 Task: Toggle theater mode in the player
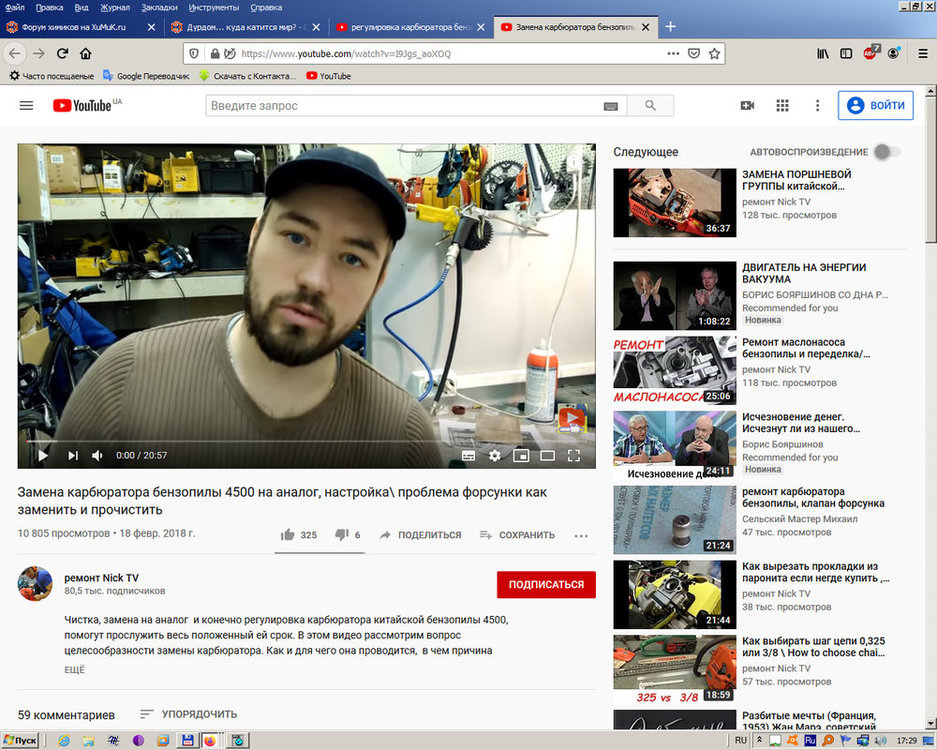coord(547,455)
